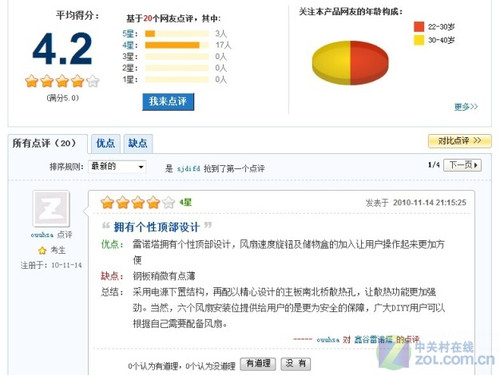Click the 注册于: 10-11-14 text
This screenshot has width=500, height=375.
click(51, 265)
